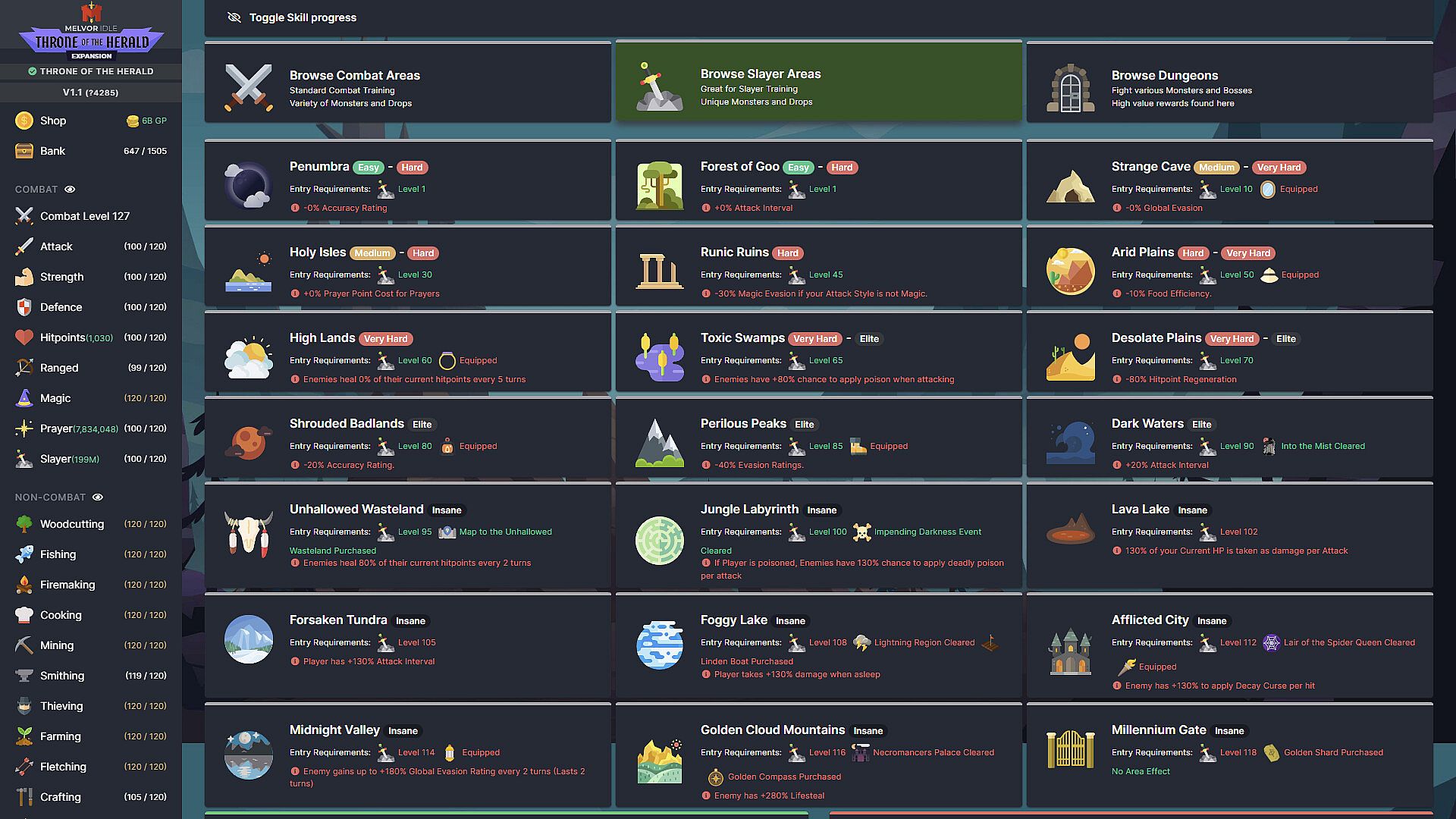The width and height of the screenshot is (1456, 819).
Task: Click the Throne of the Herald logo
Action: point(91,32)
